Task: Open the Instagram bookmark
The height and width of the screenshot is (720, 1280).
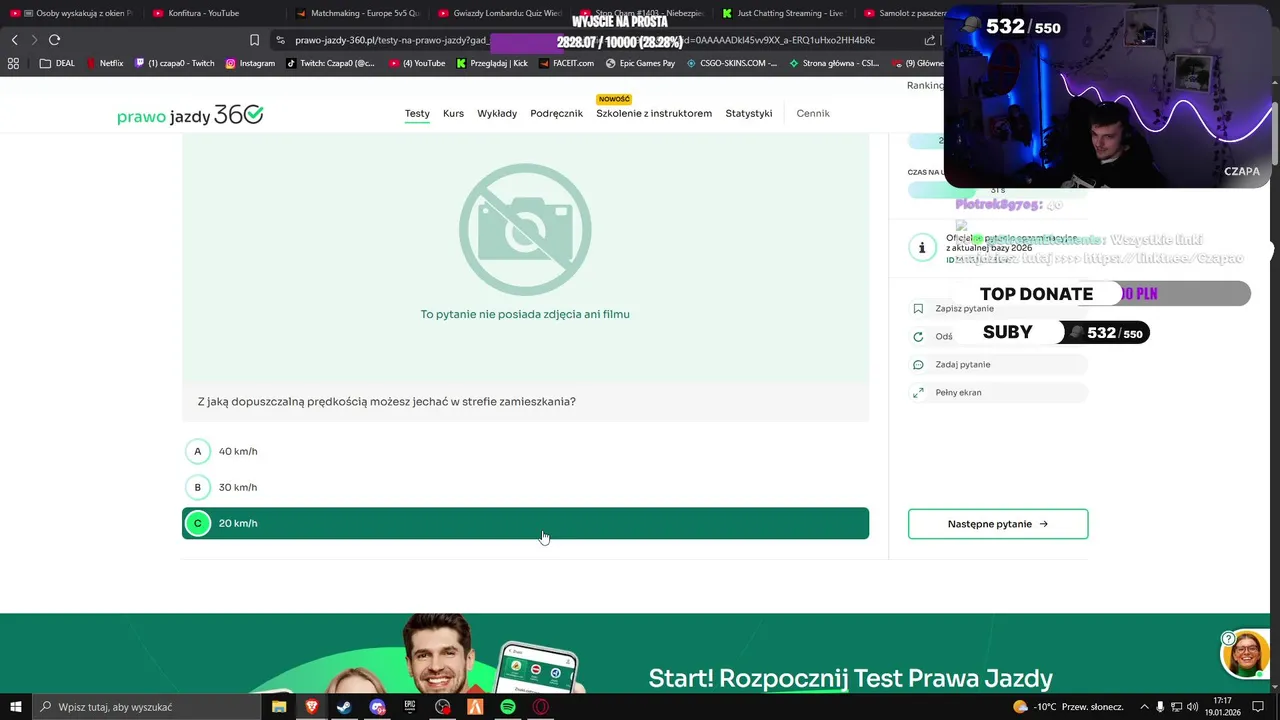Action: [250, 63]
